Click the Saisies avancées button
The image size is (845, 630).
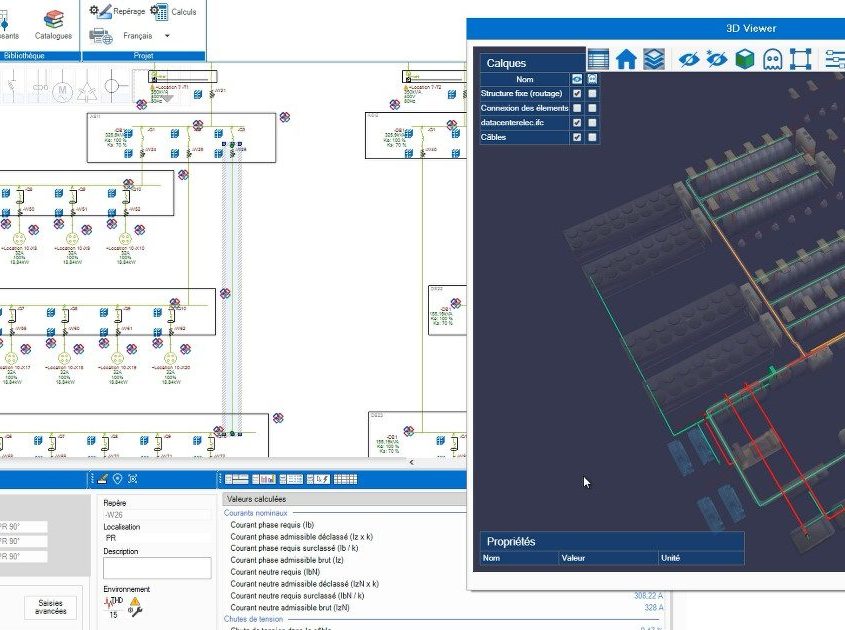[x=50, y=607]
